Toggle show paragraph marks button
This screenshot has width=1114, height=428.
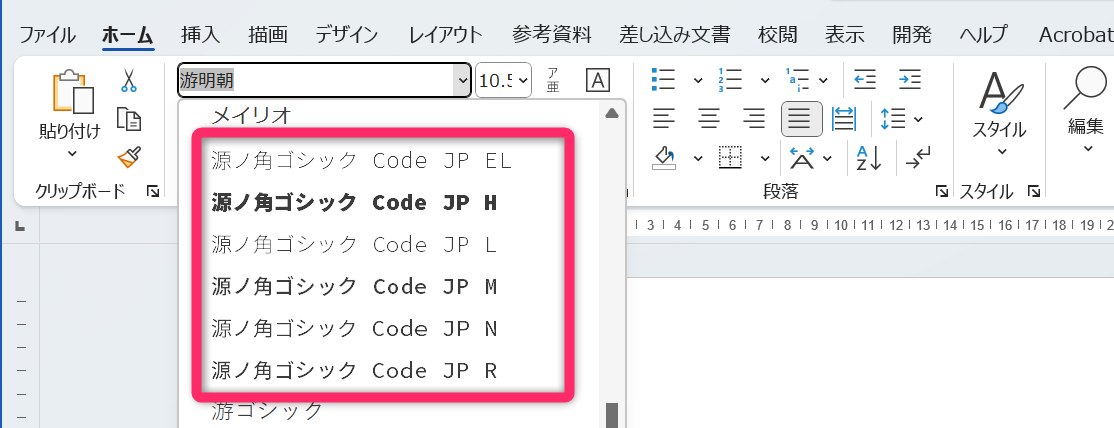pos(917,157)
